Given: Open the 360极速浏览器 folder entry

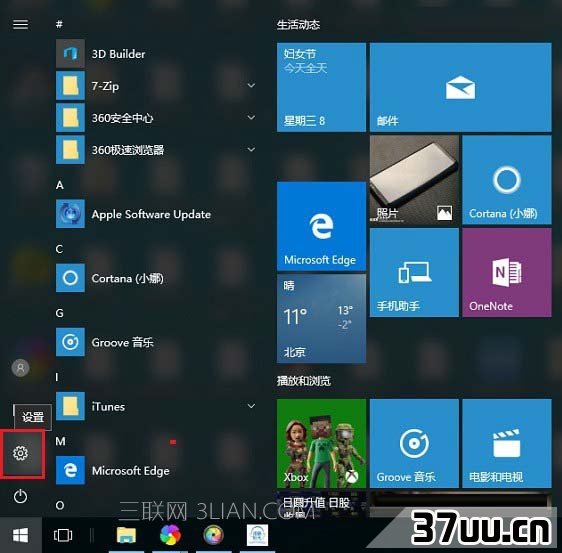Looking at the screenshot, I should click(x=156, y=149).
